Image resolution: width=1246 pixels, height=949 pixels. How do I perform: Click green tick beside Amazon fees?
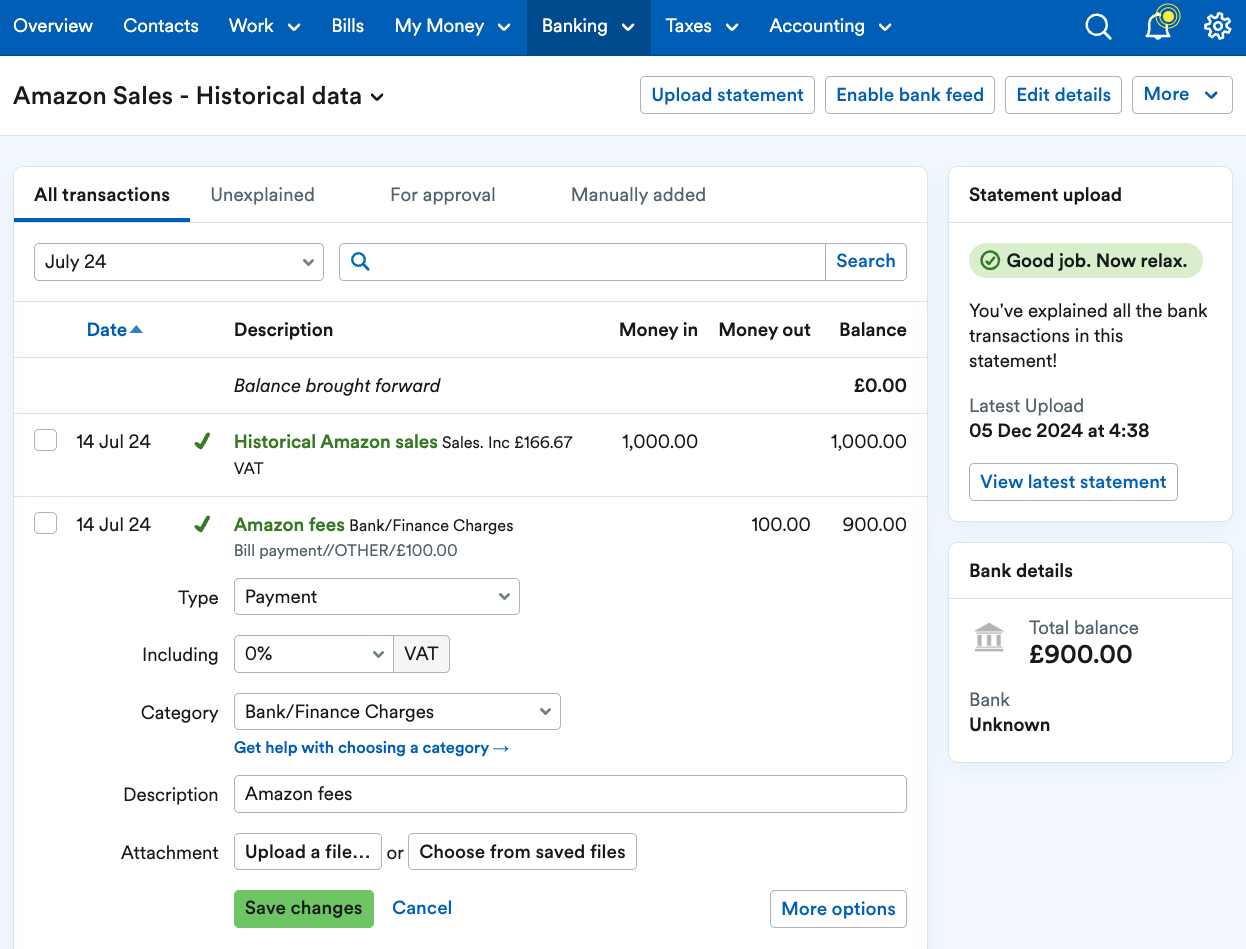202,524
